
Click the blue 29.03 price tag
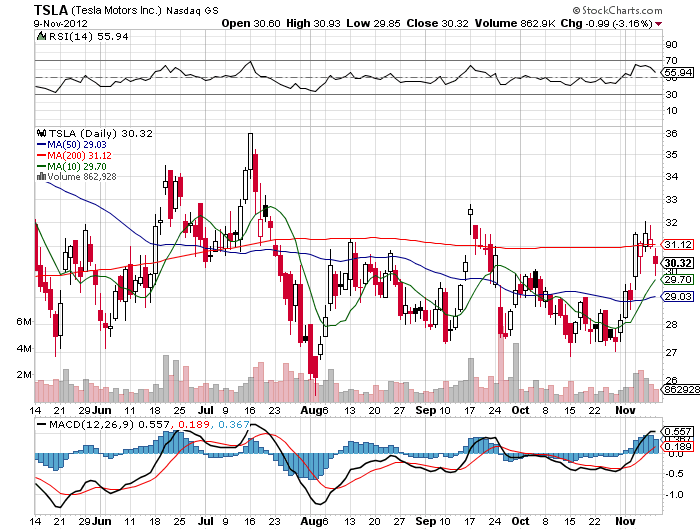tap(678, 296)
